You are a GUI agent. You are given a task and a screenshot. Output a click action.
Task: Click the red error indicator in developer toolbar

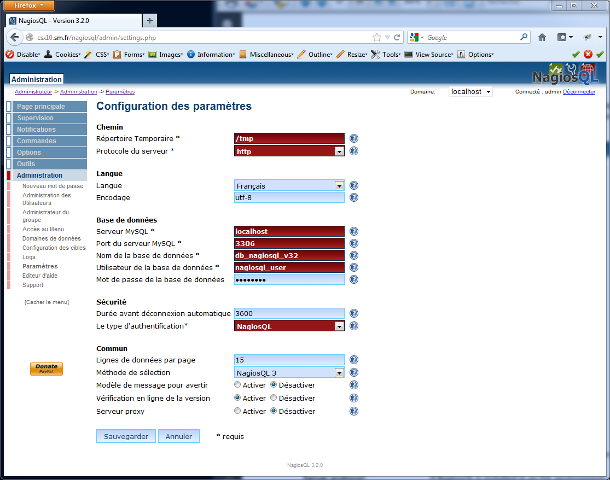coord(588,54)
